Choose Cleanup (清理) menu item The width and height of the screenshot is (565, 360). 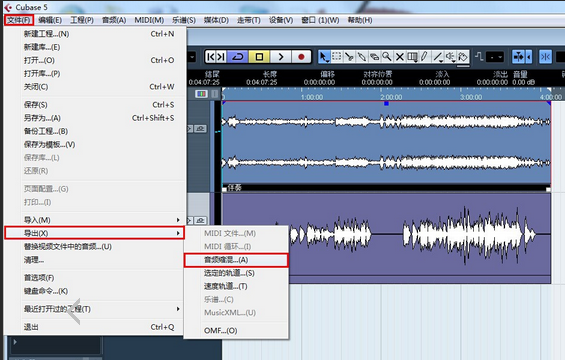[x=95, y=260]
